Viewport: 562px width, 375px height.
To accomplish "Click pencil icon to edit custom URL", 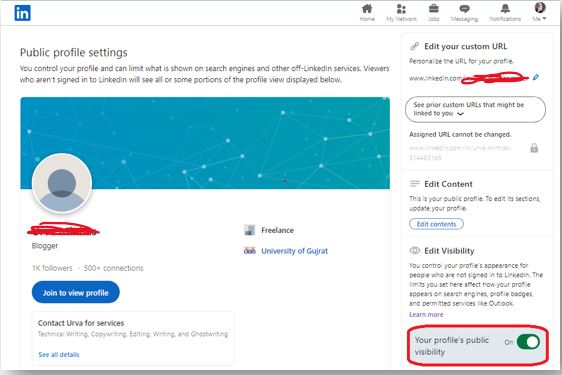I will (x=535, y=77).
